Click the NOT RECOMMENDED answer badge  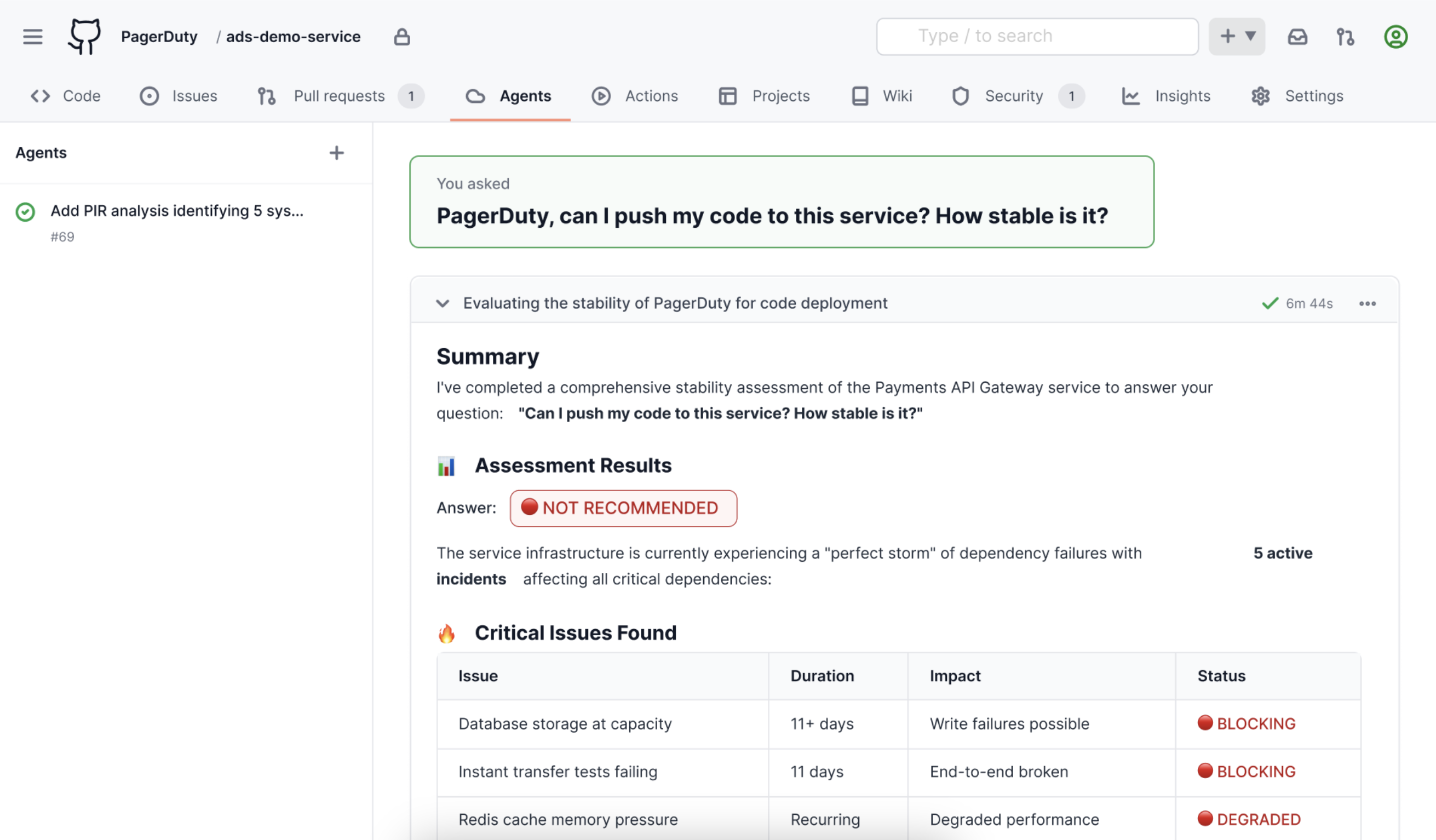(x=623, y=508)
